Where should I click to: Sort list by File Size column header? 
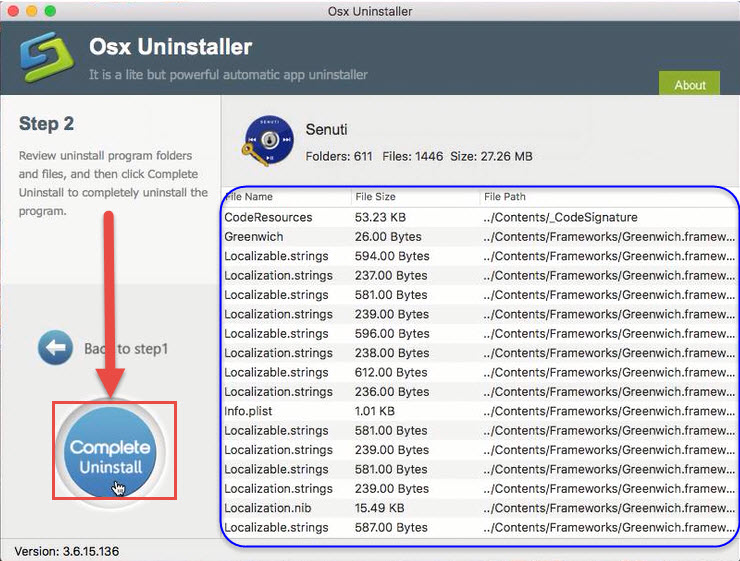click(x=377, y=197)
